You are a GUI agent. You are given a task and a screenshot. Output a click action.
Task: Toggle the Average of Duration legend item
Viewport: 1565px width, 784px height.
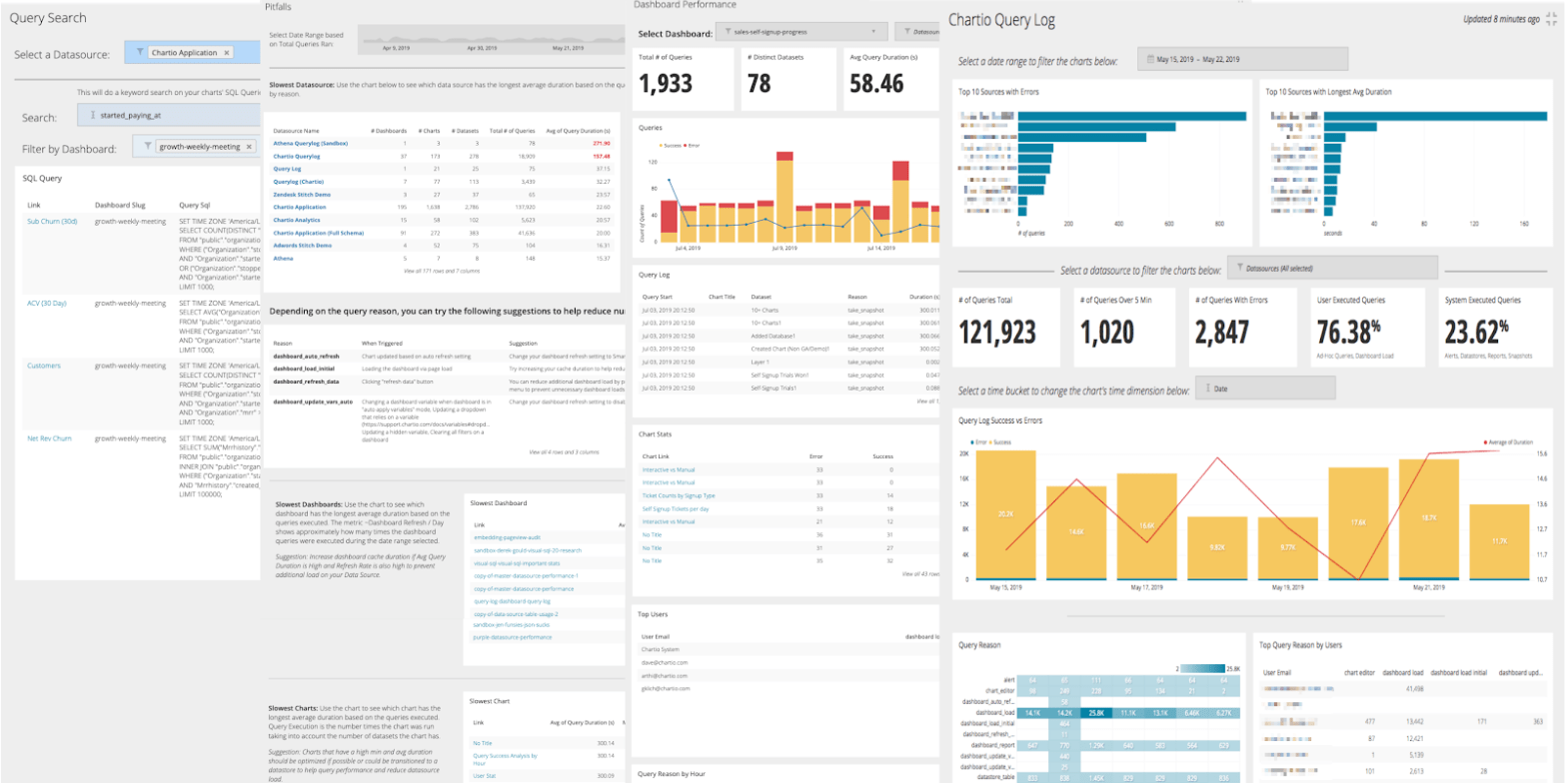pos(1508,442)
